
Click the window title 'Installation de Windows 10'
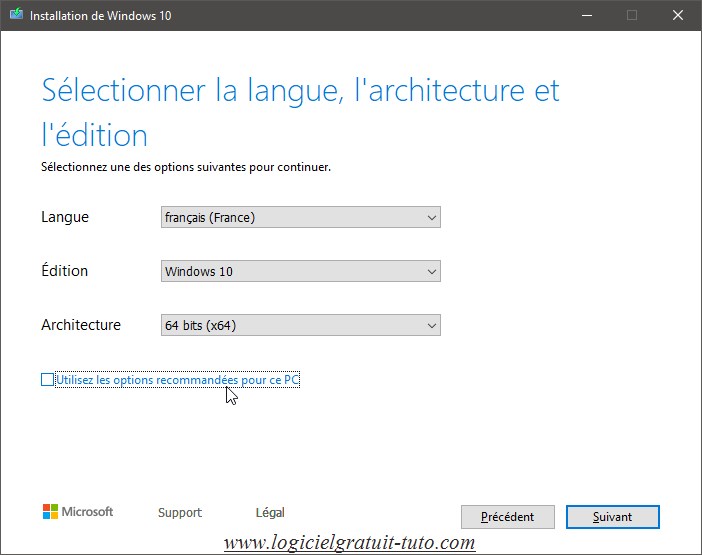click(101, 16)
